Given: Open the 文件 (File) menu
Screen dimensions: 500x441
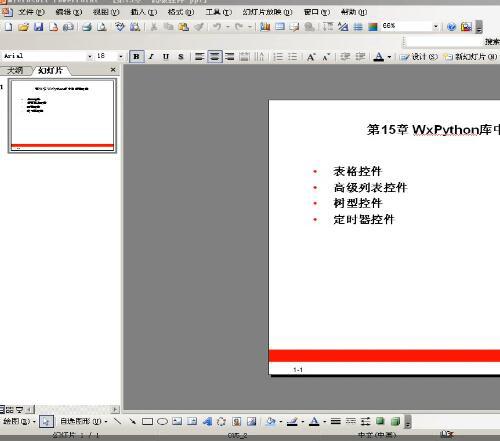Looking at the screenshot, I should (x=31, y=12).
